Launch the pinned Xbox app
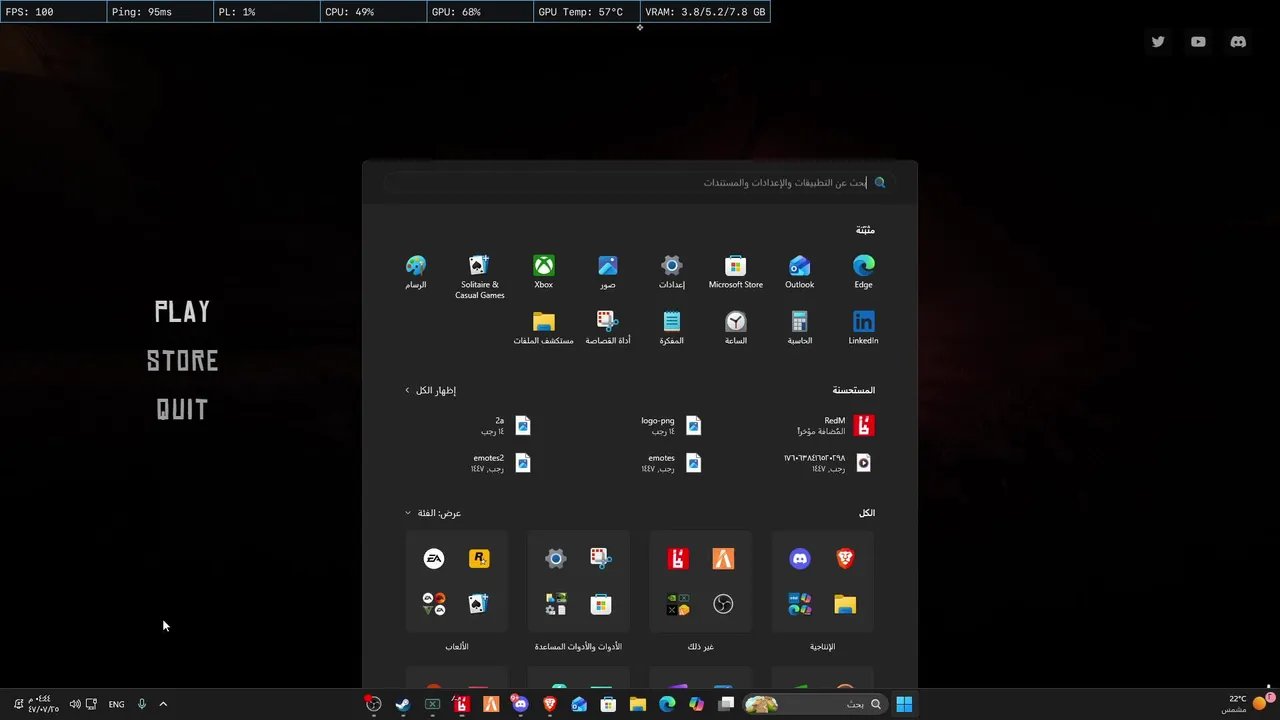Screen dimensions: 1280x720 [x=543, y=271]
